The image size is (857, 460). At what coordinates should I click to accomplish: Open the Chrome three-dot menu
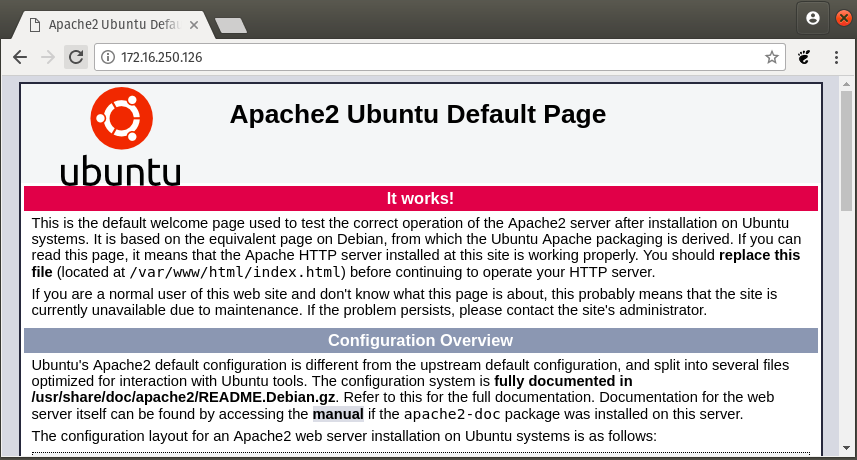(x=836, y=57)
